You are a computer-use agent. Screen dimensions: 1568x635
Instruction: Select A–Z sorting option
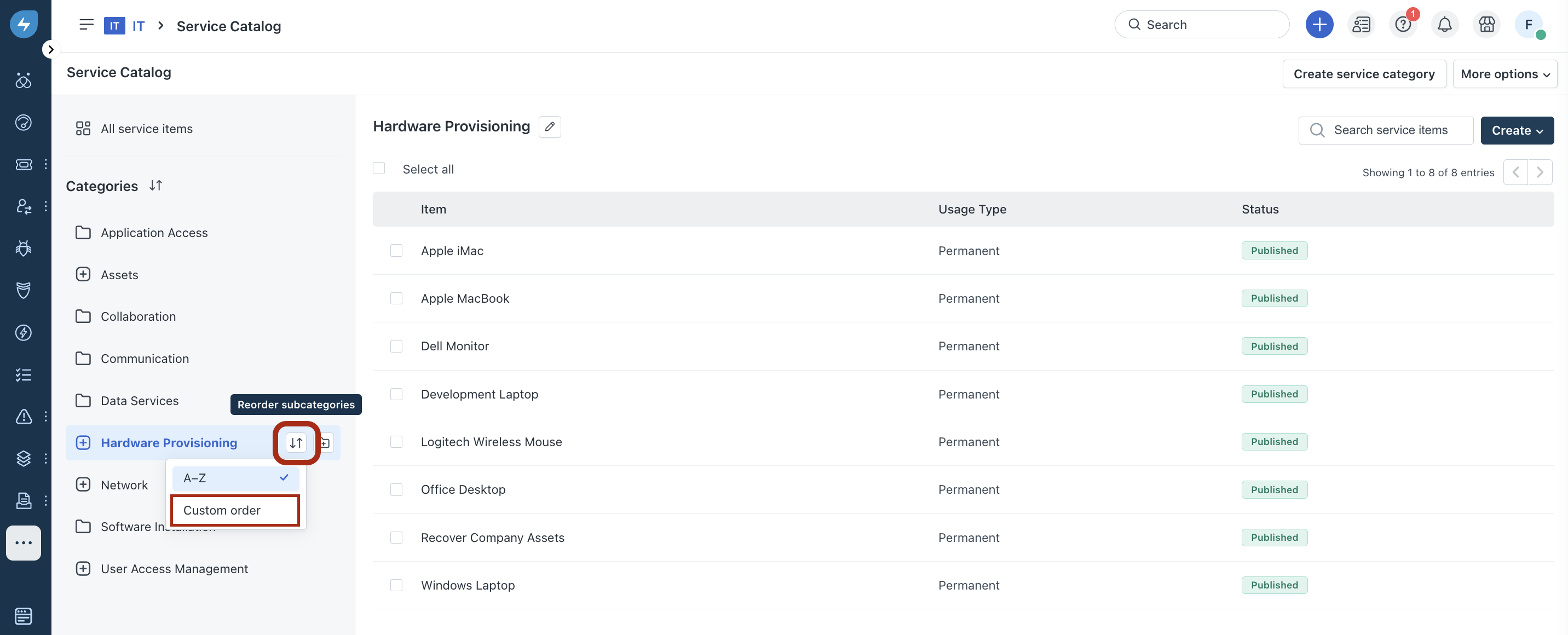pos(235,478)
